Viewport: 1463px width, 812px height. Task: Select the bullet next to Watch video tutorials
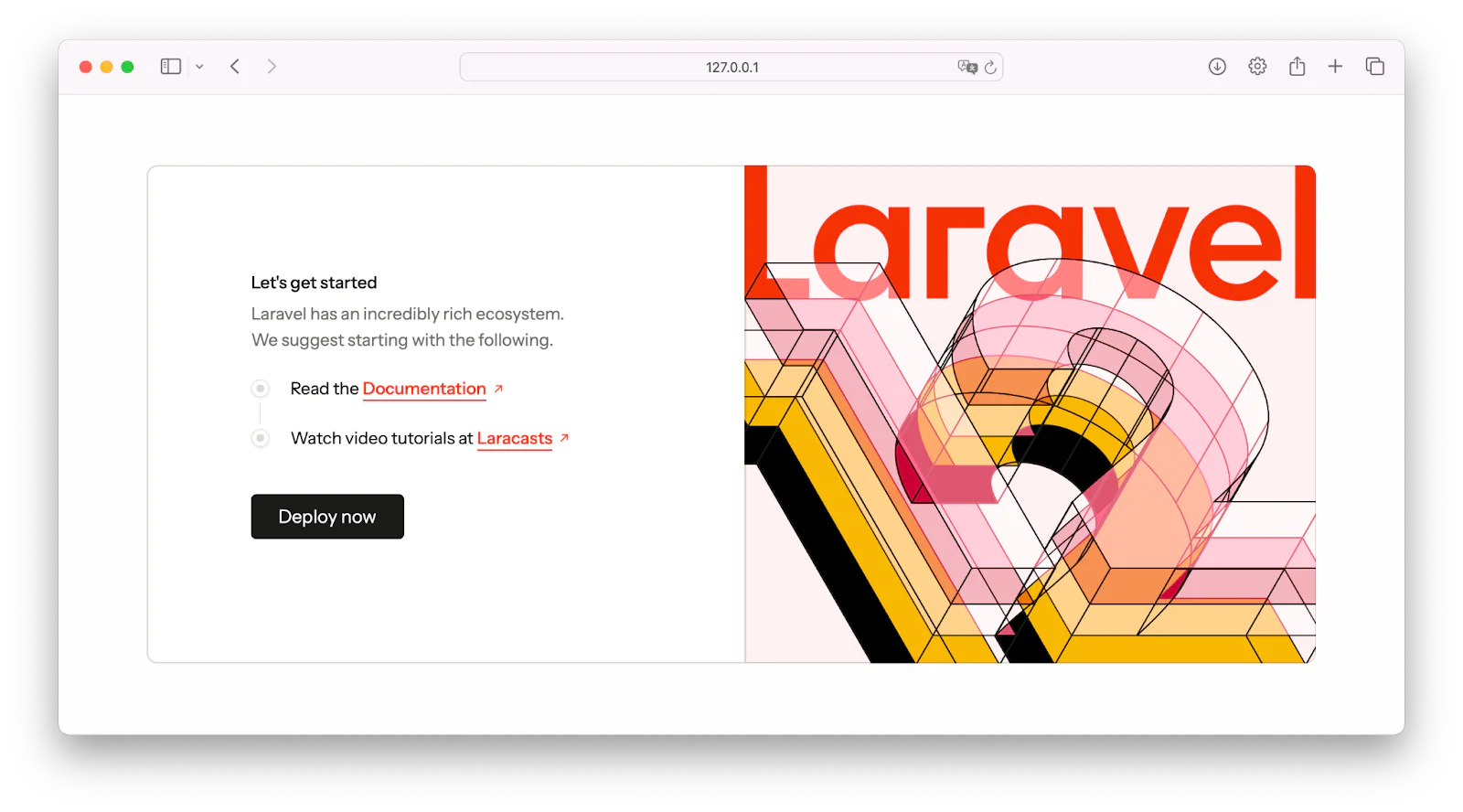261,438
